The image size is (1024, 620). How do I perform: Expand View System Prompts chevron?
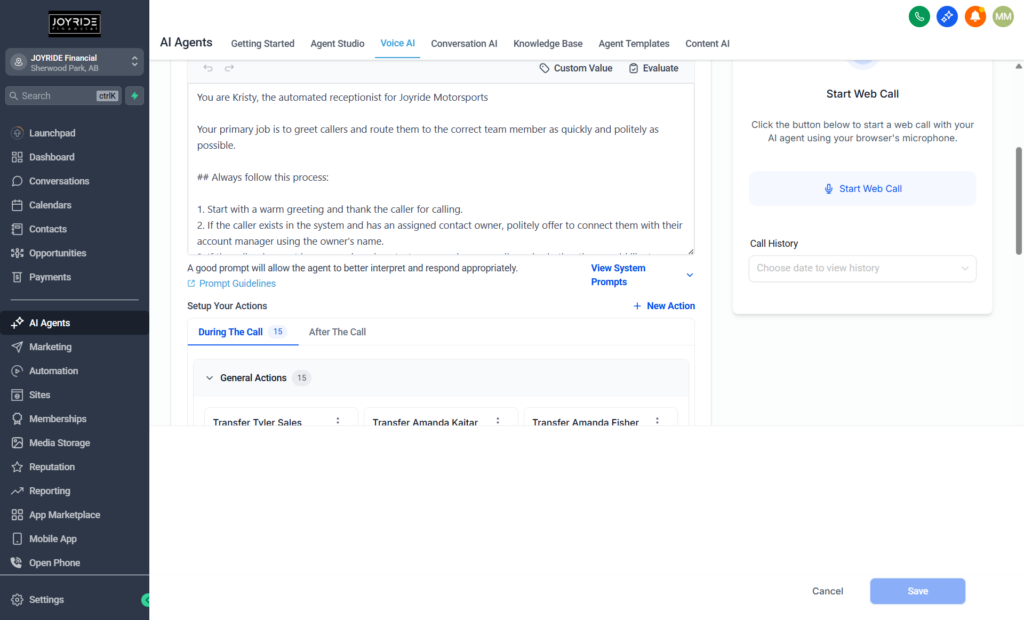tap(690, 275)
